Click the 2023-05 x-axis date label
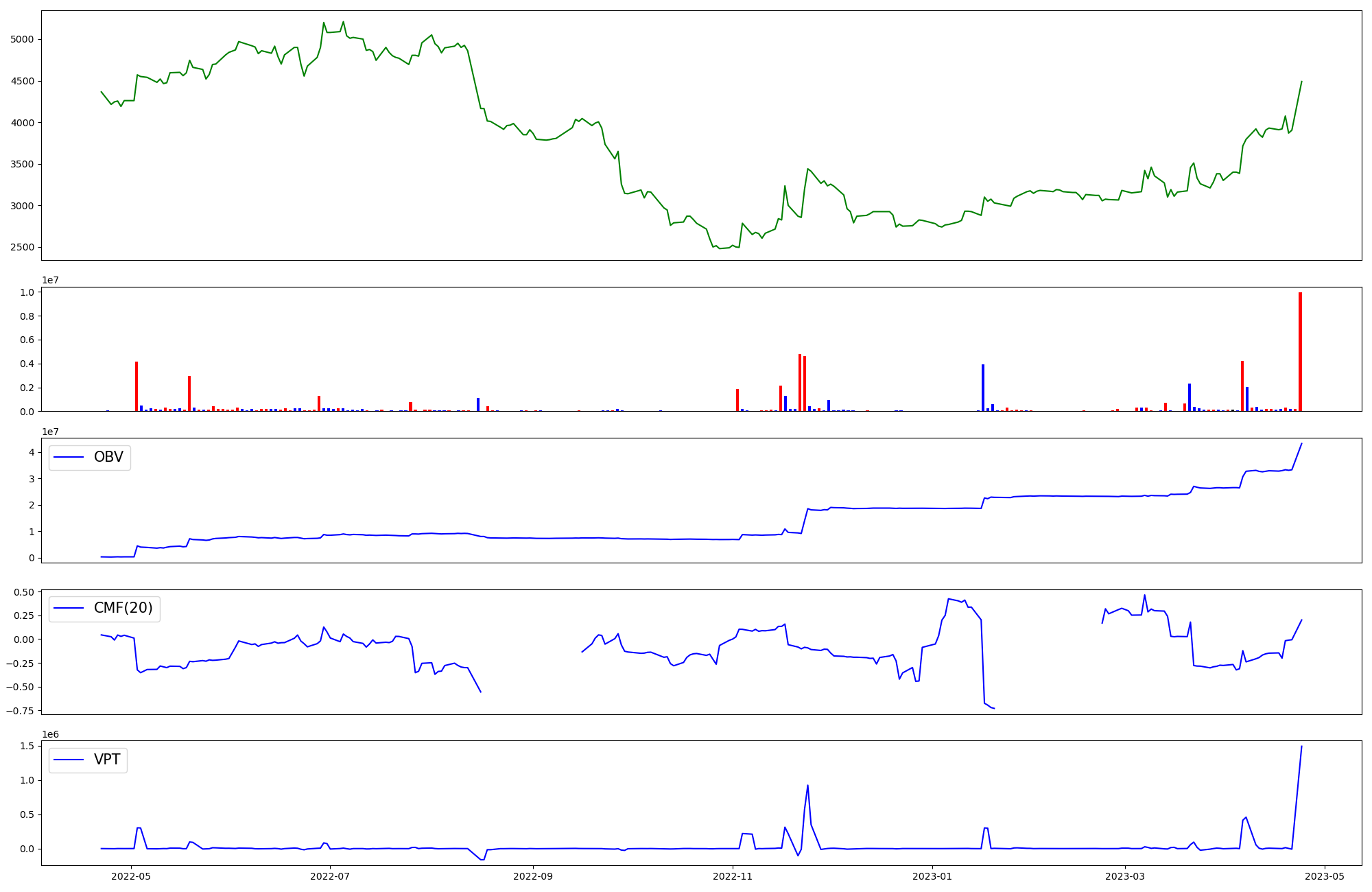 pyautogui.click(x=1325, y=876)
